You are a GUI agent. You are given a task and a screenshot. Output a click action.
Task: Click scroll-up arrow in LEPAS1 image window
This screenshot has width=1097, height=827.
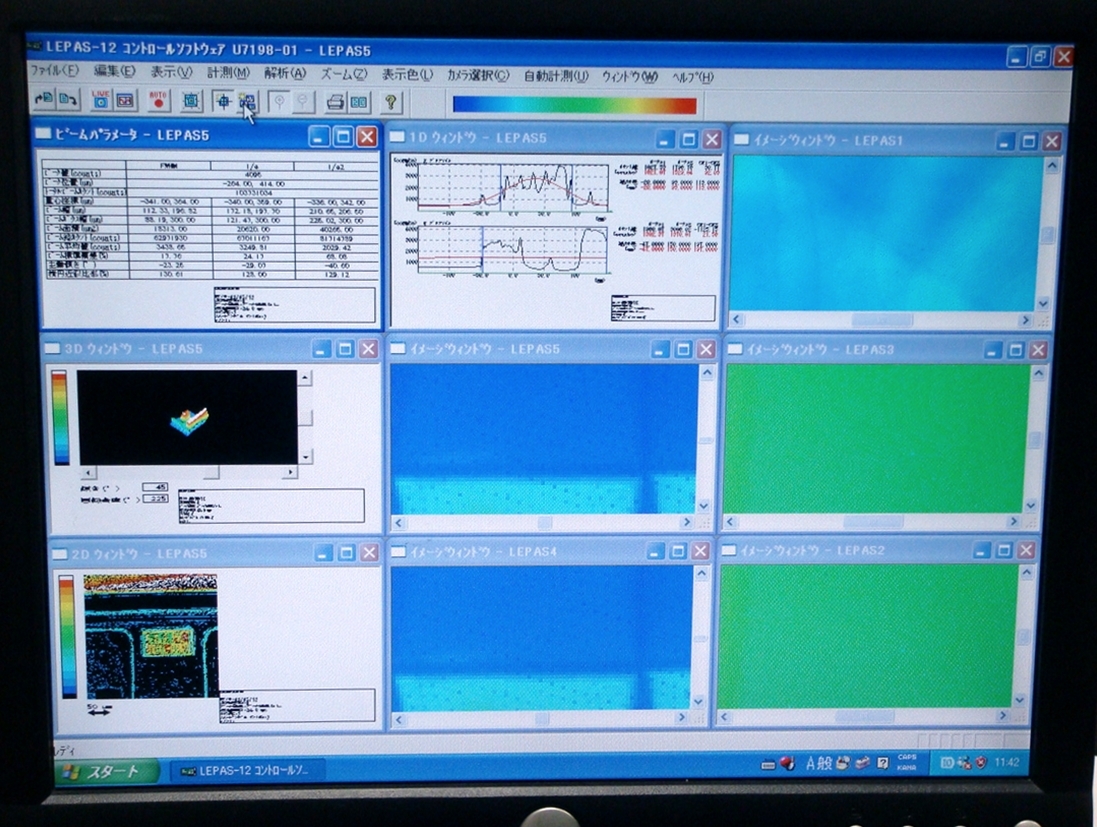1051,167
